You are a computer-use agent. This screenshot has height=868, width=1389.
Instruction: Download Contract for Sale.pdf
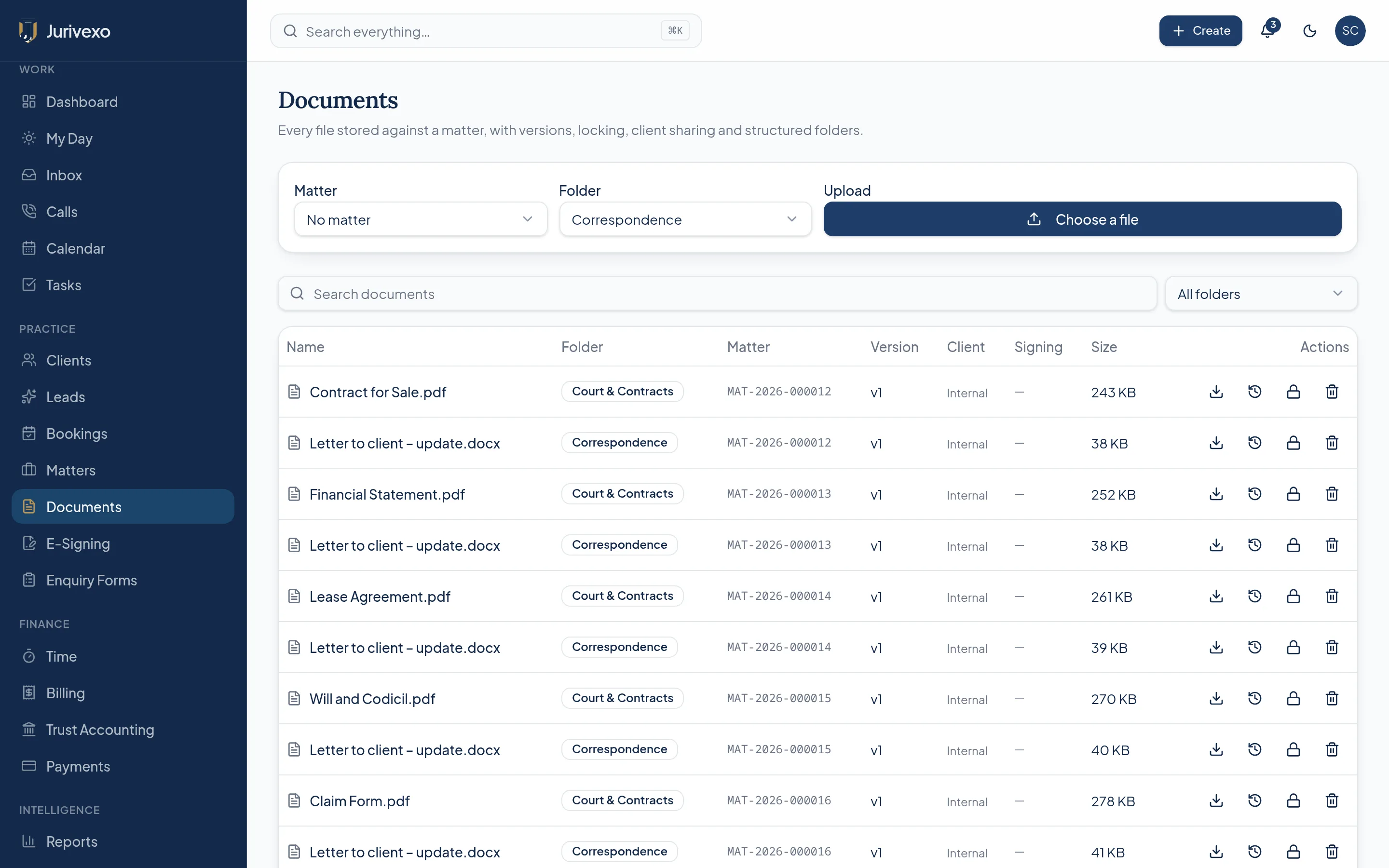(1216, 392)
